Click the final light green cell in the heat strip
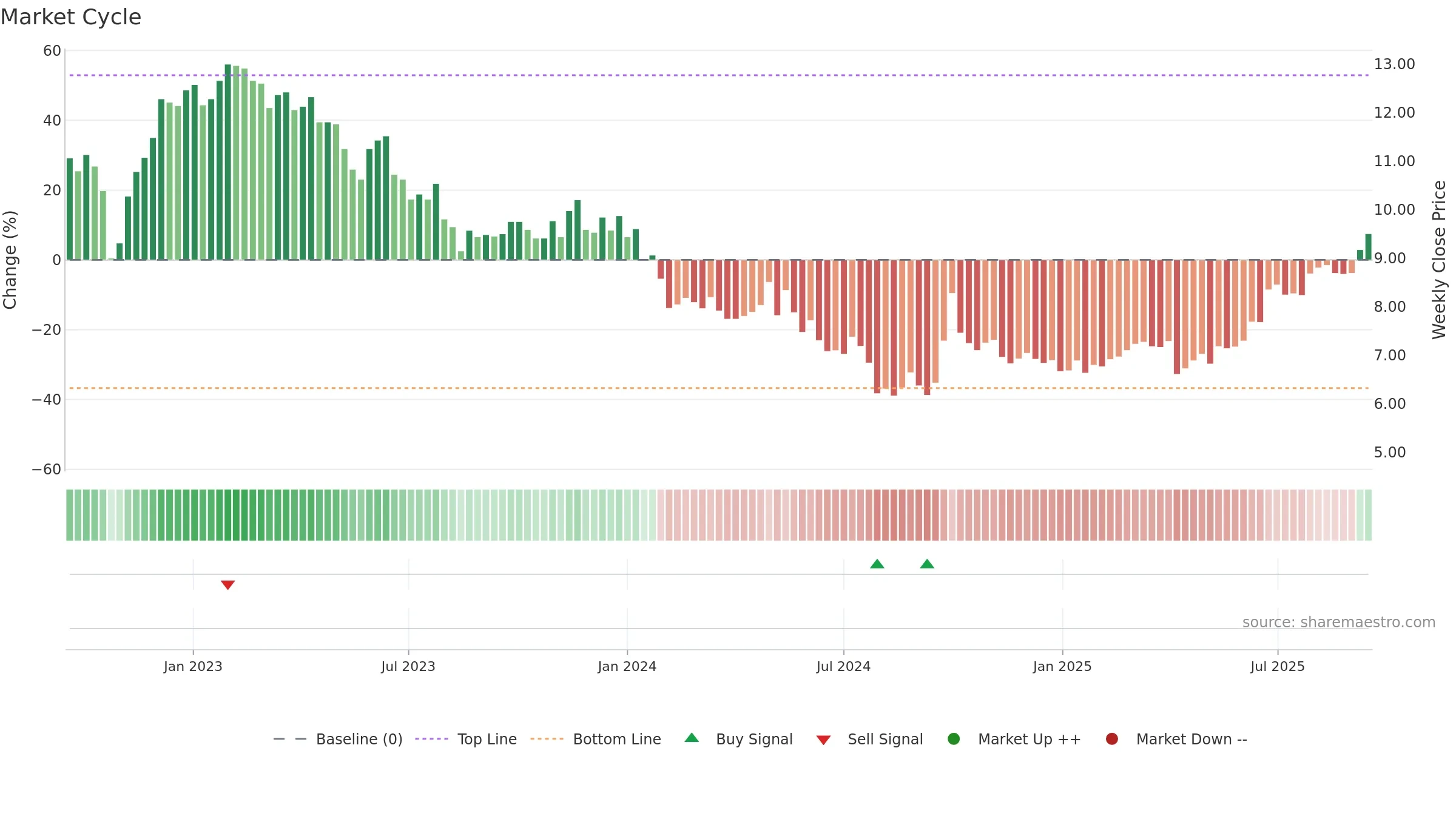The image size is (1456, 819). [1368, 514]
